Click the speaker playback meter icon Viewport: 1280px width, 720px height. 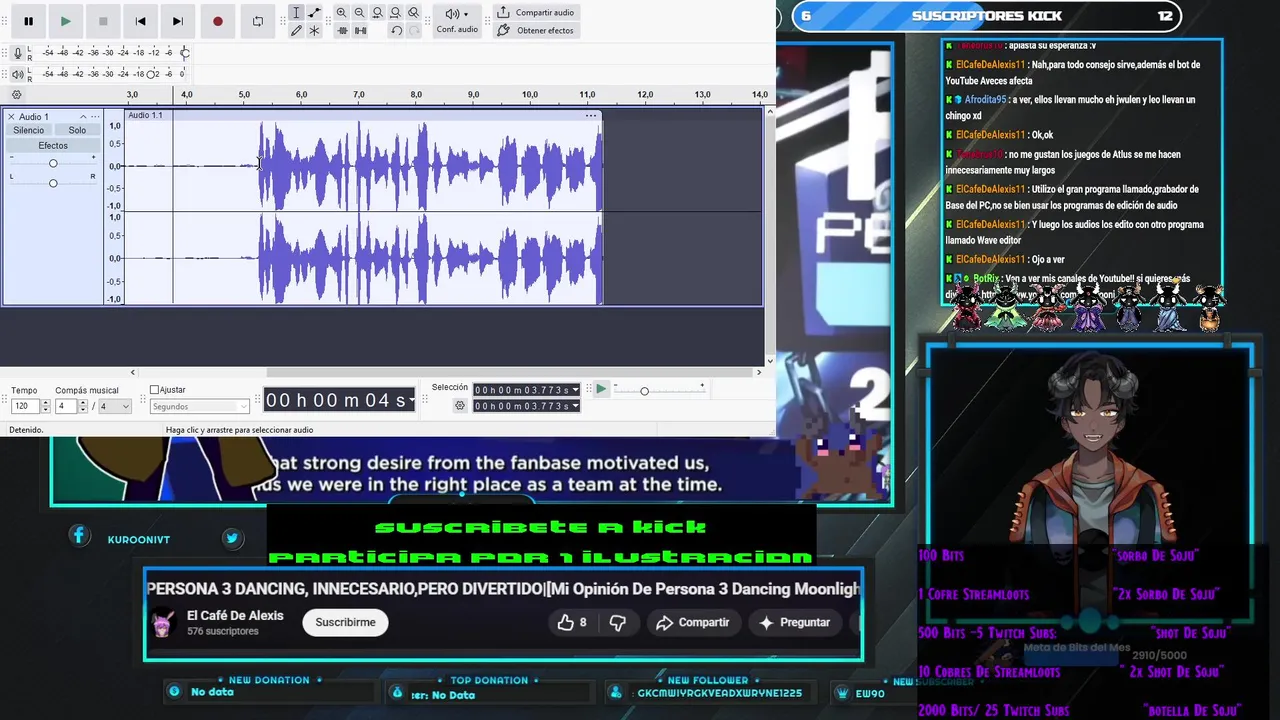click(x=17, y=74)
